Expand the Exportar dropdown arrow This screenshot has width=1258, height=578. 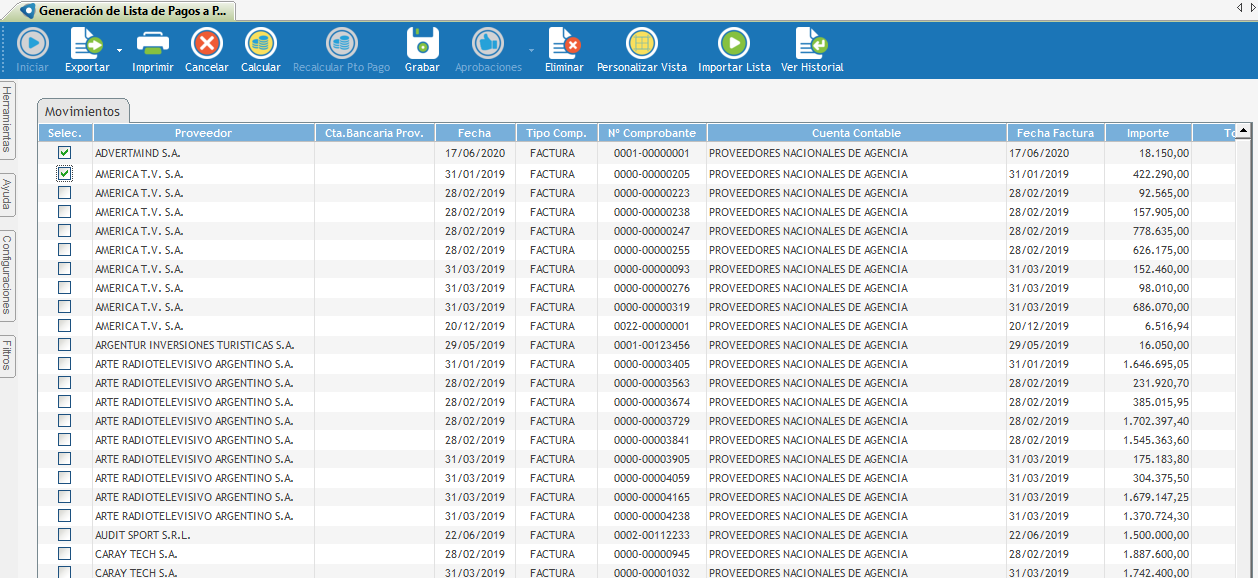(119, 49)
